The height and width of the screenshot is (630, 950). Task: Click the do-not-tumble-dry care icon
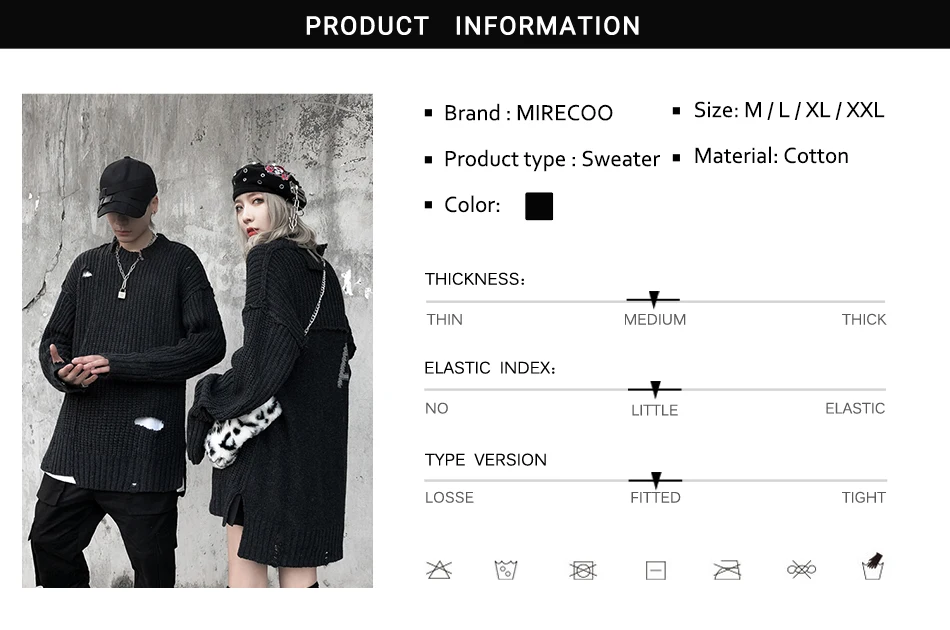pyautogui.click(x=583, y=570)
